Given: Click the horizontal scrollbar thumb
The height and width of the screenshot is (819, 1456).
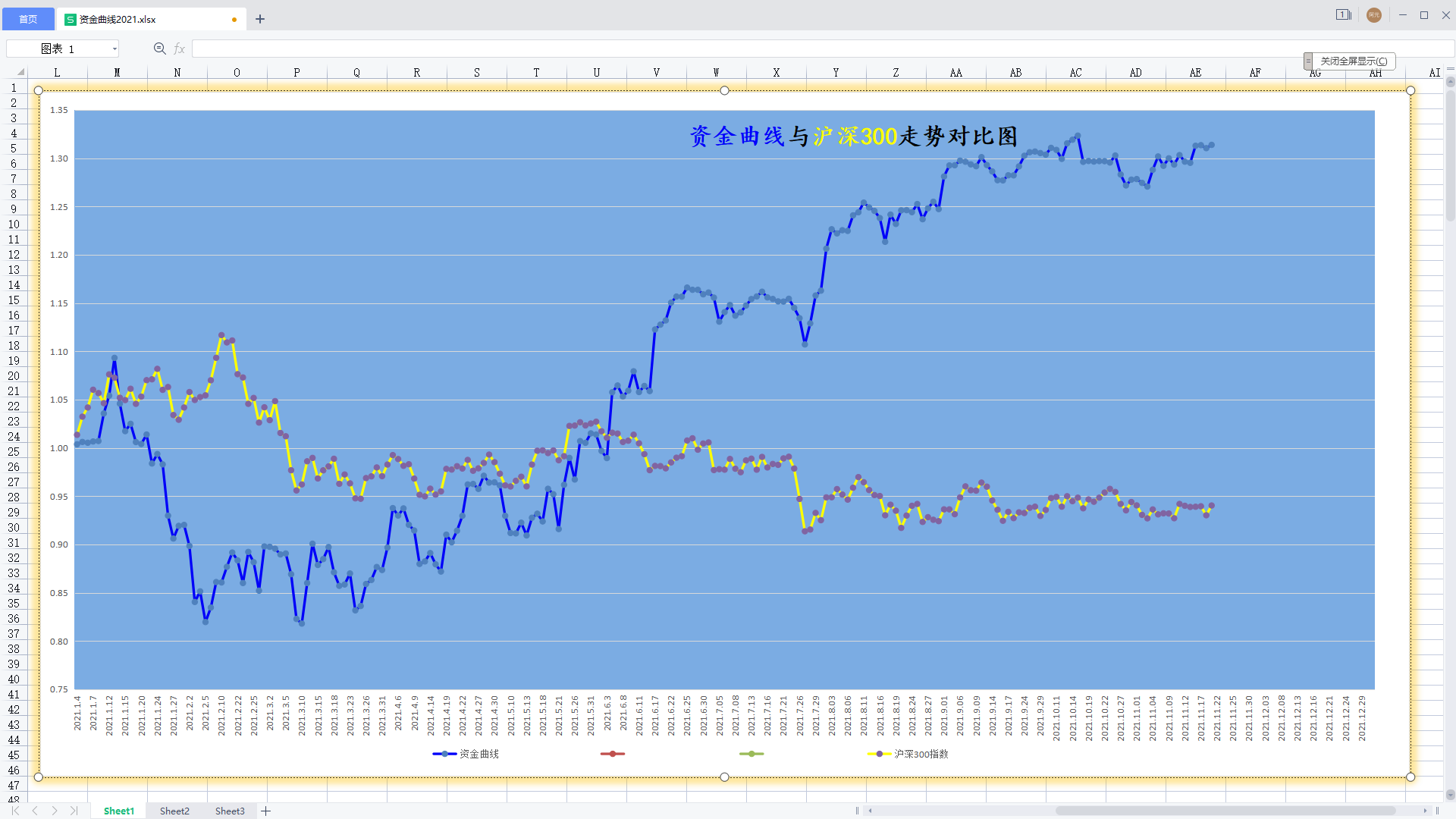Looking at the screenshot, I should coord(1225,811).
